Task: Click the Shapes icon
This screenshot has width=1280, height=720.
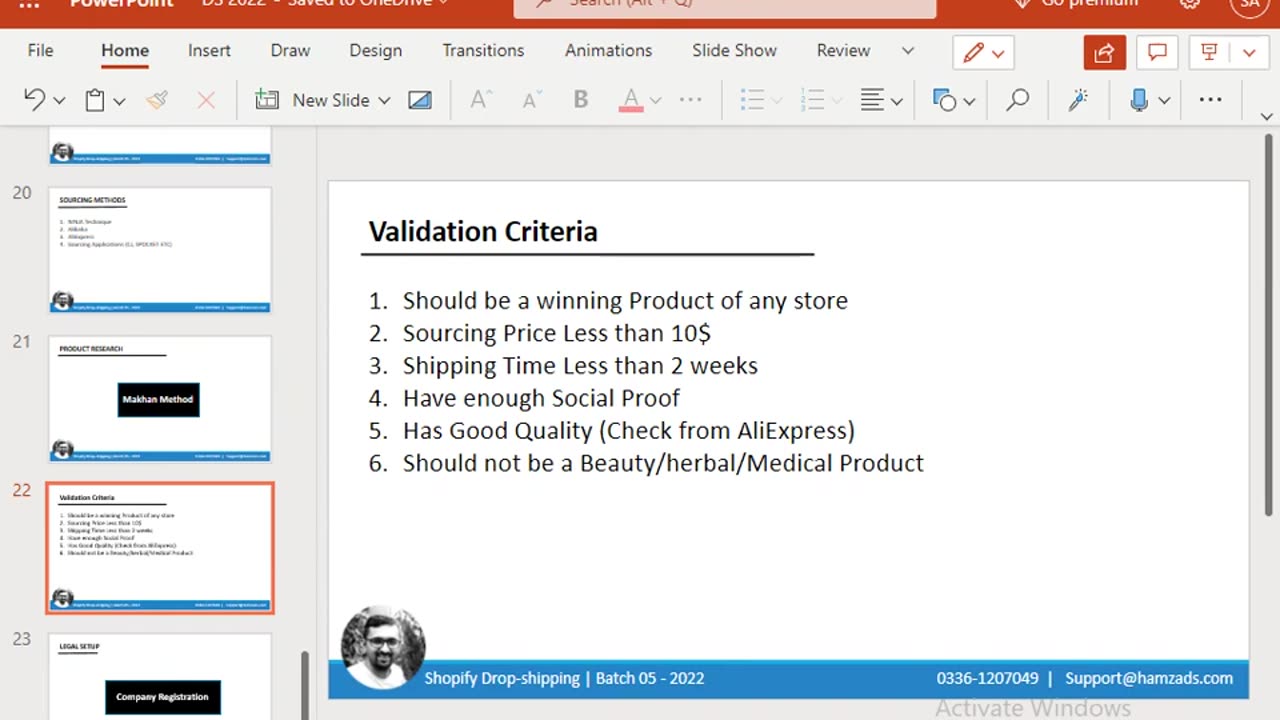Action: (944, 100)
